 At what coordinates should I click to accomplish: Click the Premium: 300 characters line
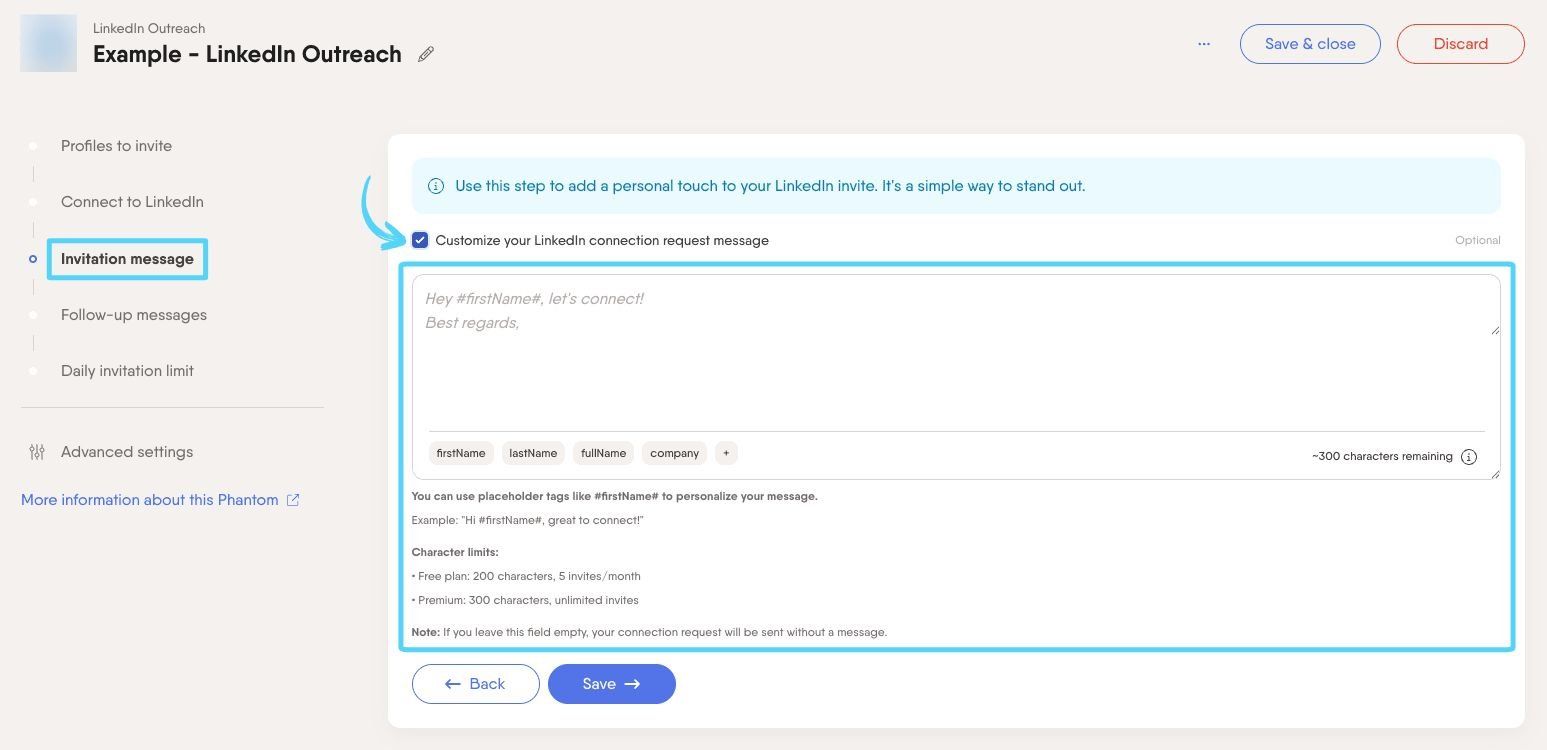click(x=525, y=600)
